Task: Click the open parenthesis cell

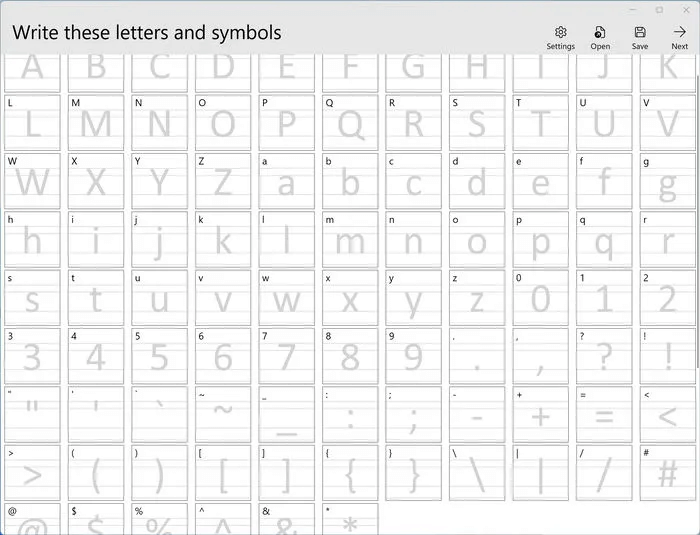Action: (x=96, y=472)
